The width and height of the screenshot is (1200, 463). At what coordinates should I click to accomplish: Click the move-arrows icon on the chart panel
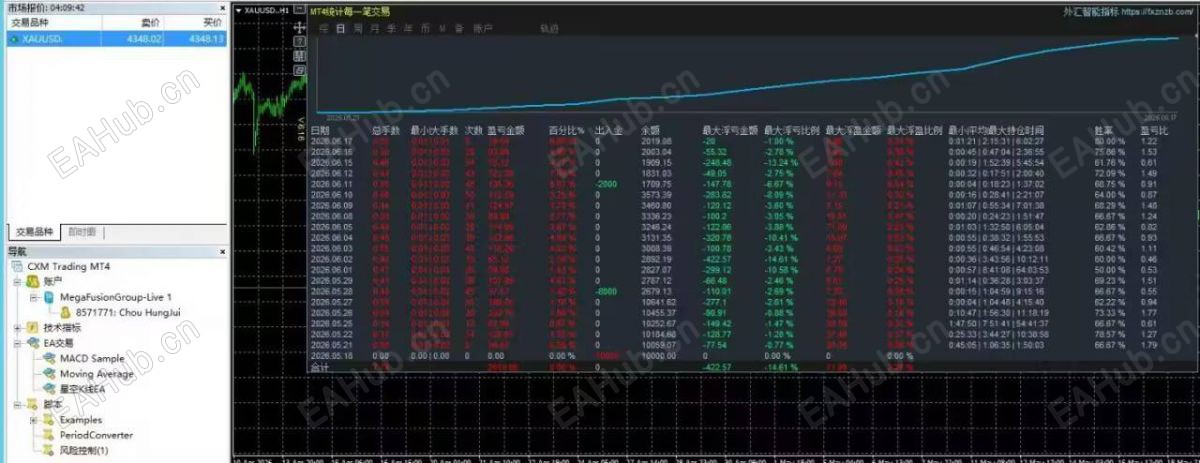pyautogui.click(x=300, y=29)
